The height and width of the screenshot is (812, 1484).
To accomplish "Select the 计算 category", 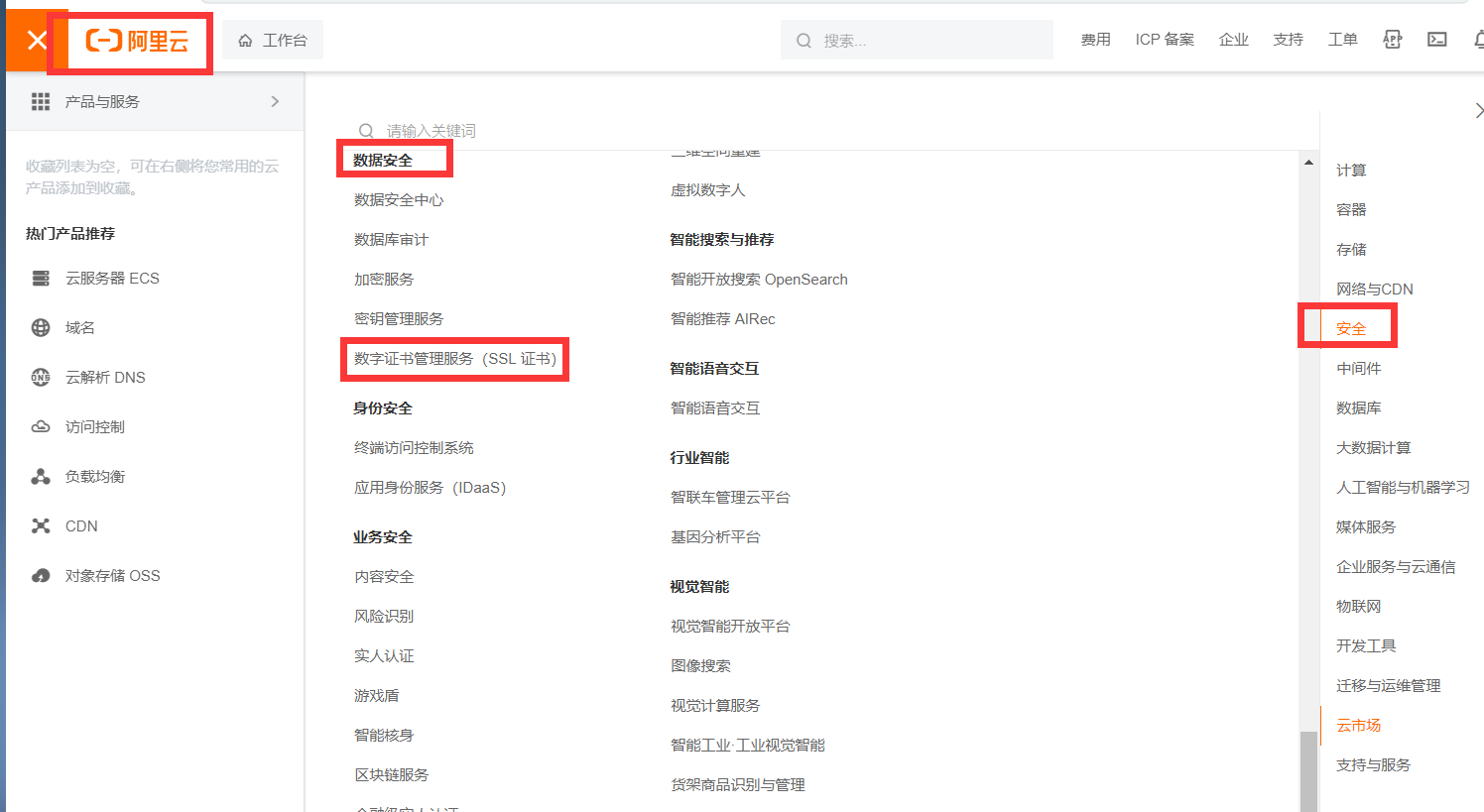I will pyautogui.click(x=1351, y=171).
